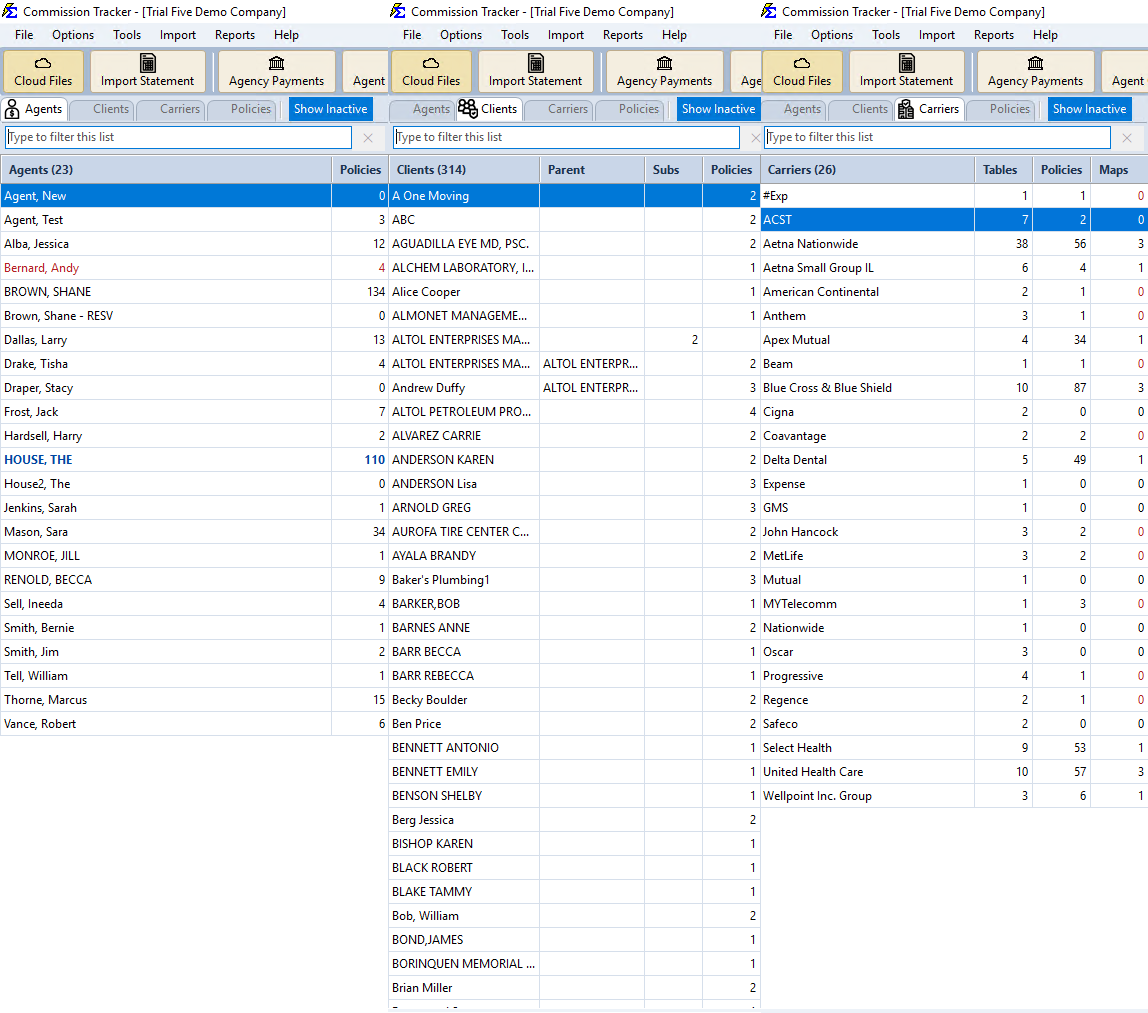This screenshot has width=1148, height=1013.
Task: Select carrier row Wellpoint Inc. Group
Action: [x=955, y=796]
